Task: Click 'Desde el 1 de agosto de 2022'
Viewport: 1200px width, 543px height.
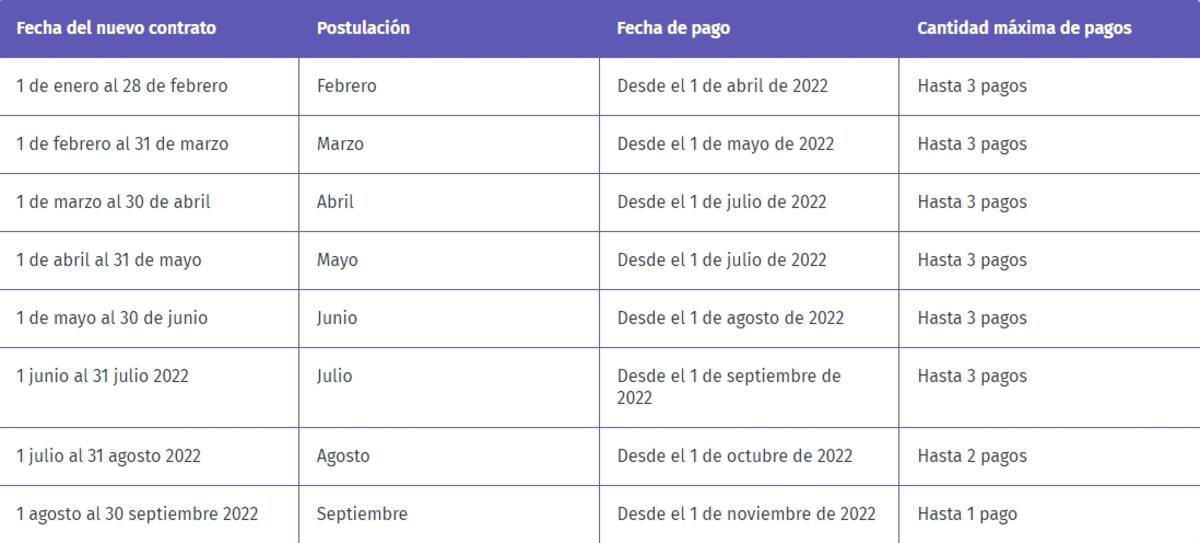Action: pos(730,318)
